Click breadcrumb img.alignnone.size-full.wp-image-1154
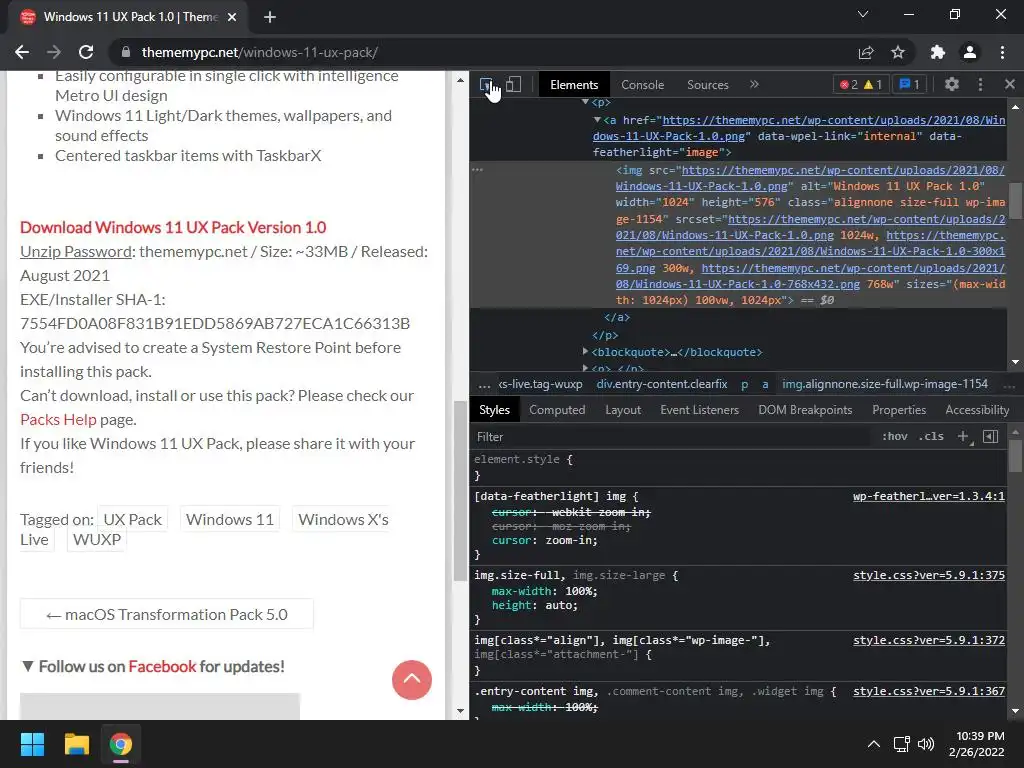Screen dimensions: 1024x768 point(885,384)
